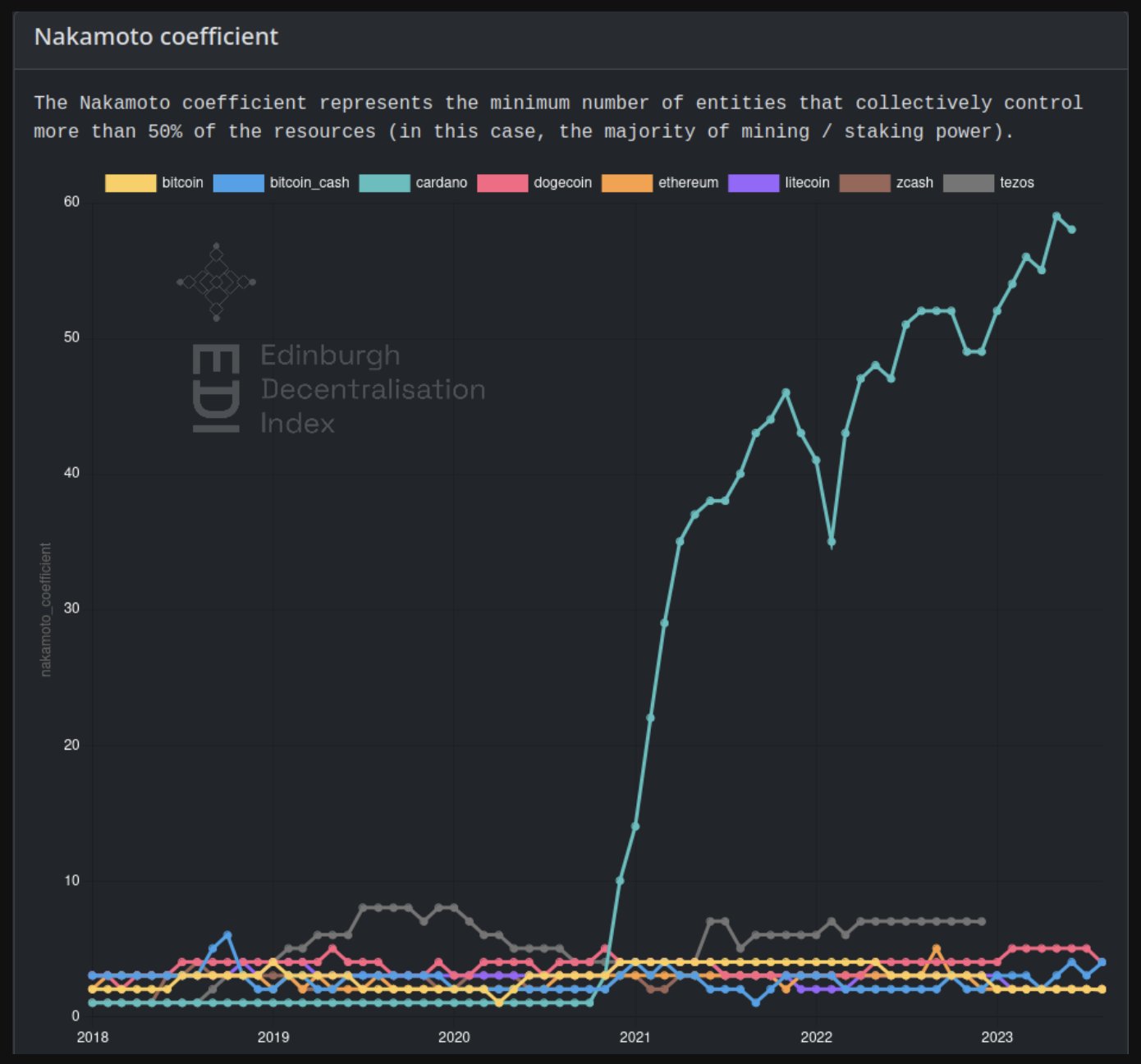Click the Nakamoto coefficient panel title
1141x1064 pixels.
click(156, 37)
